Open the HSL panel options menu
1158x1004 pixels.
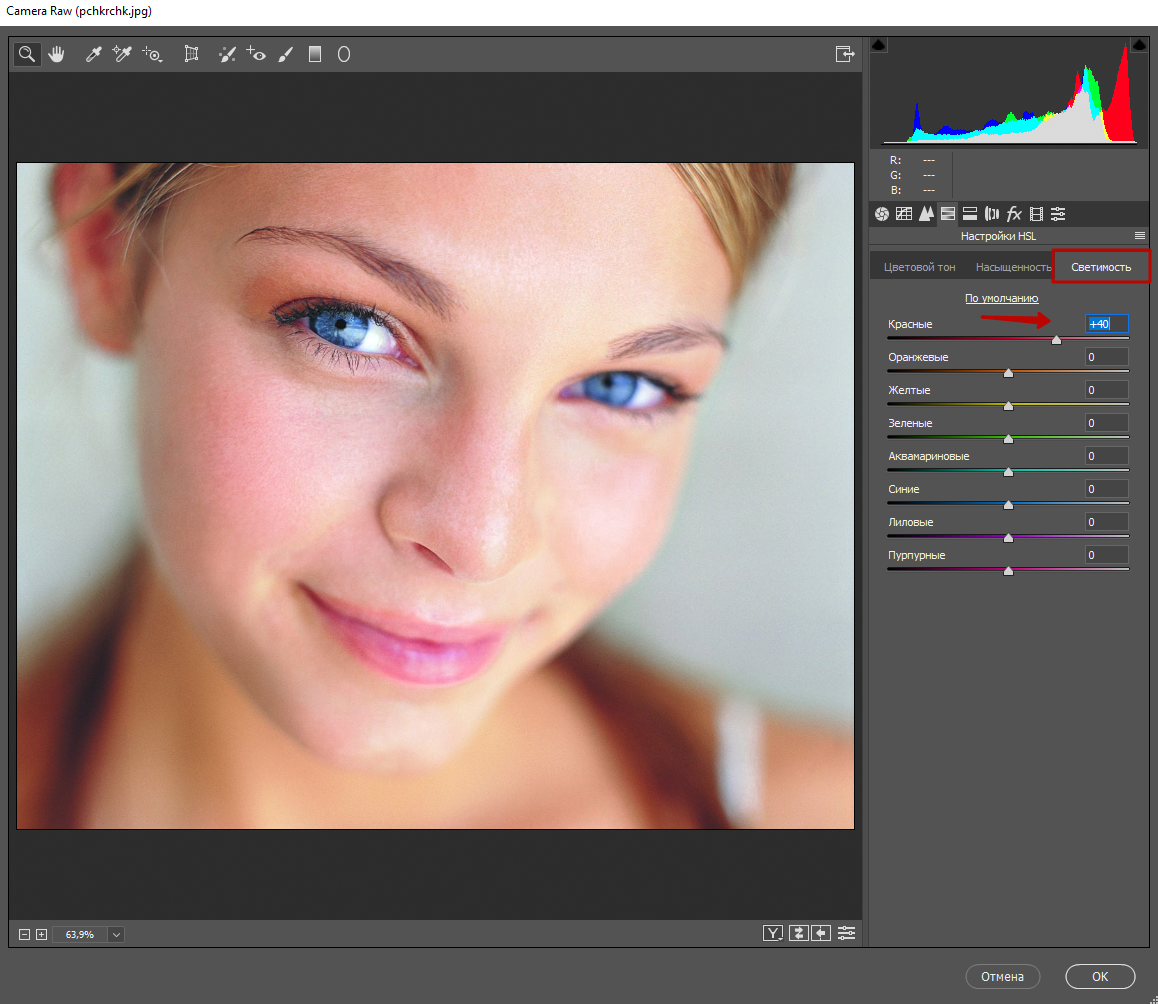[1140, 236]
